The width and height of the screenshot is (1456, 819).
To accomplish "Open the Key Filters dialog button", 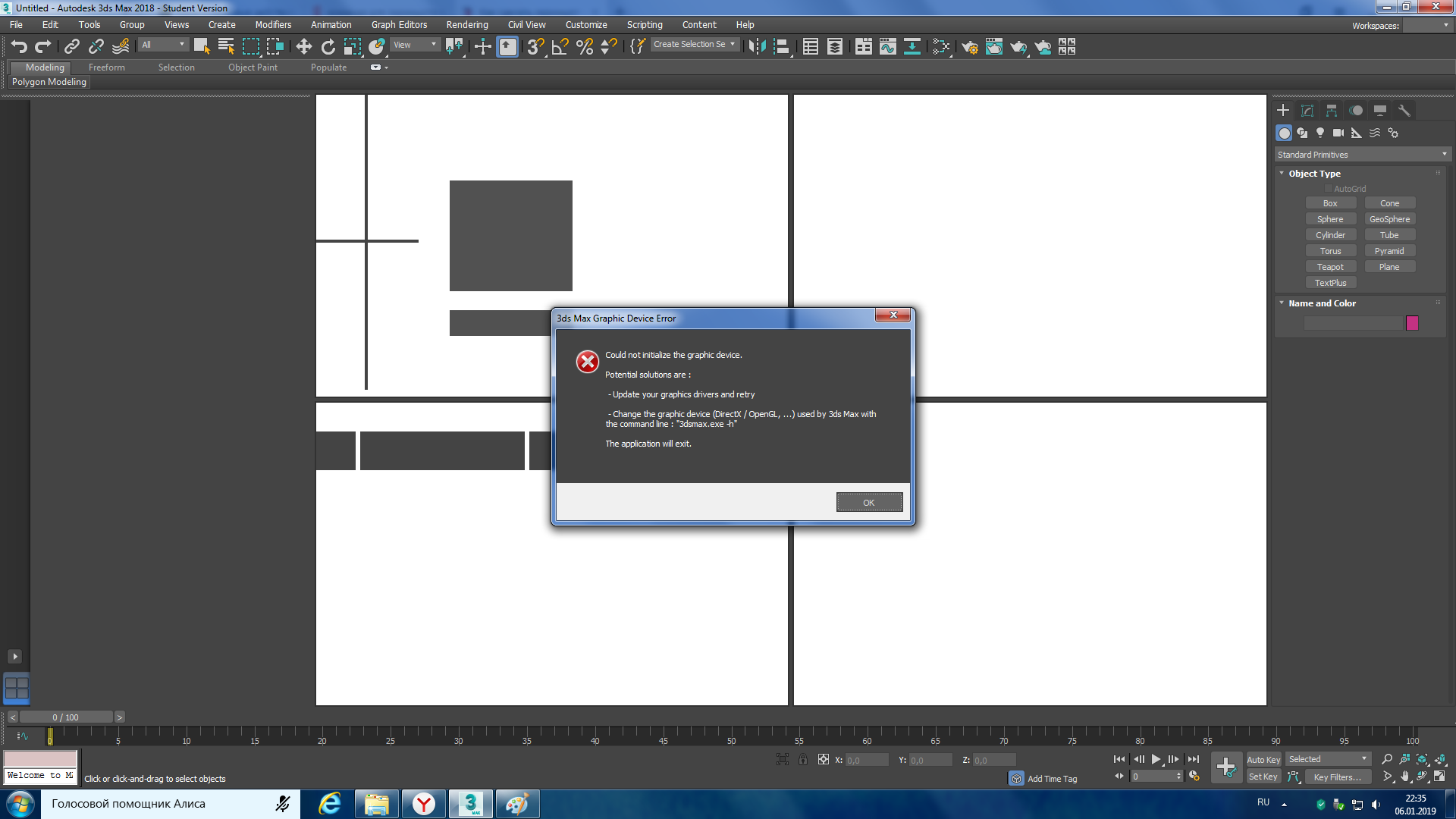I will point(1338,777).
